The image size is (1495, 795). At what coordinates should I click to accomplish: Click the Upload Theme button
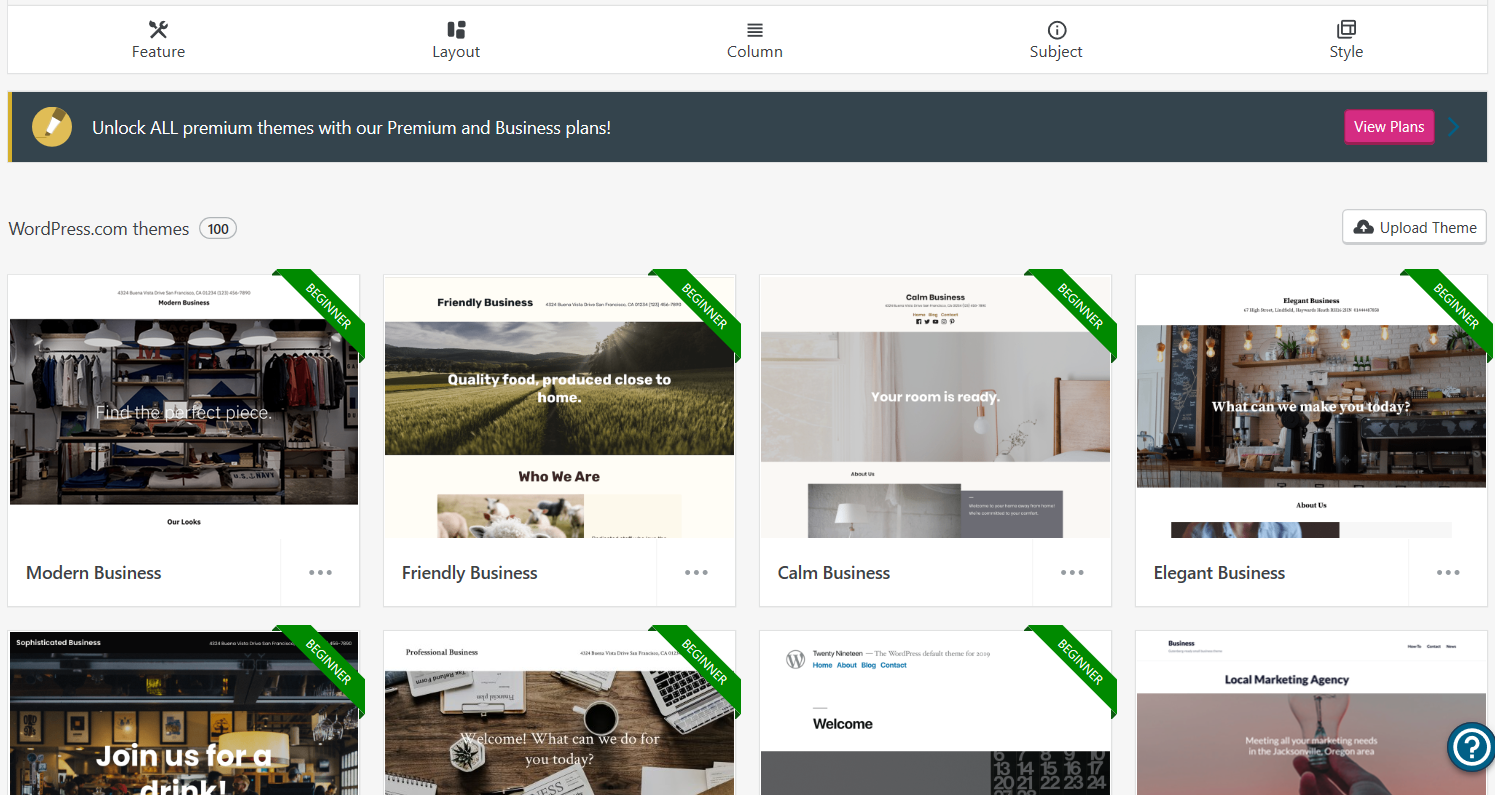tap(1414, 227)
